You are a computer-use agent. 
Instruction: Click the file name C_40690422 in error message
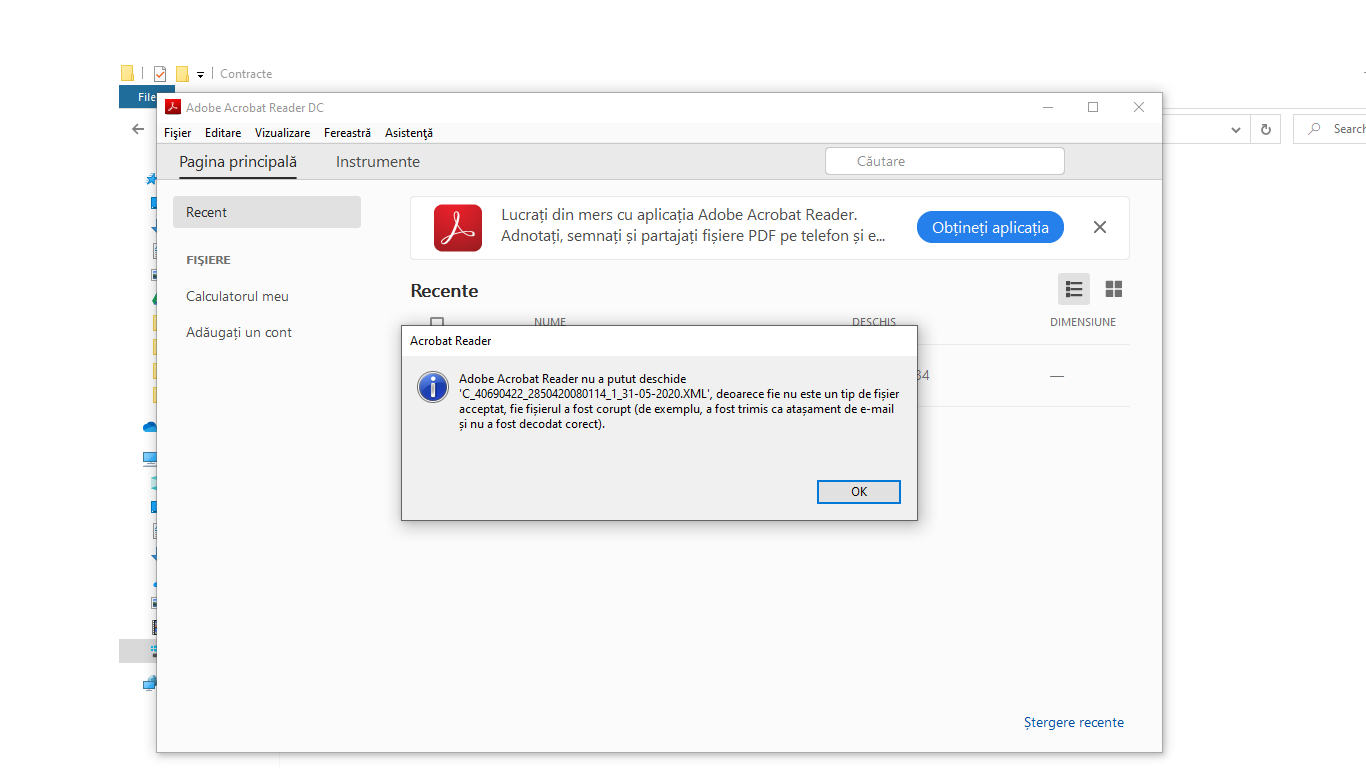coord(584,394)
